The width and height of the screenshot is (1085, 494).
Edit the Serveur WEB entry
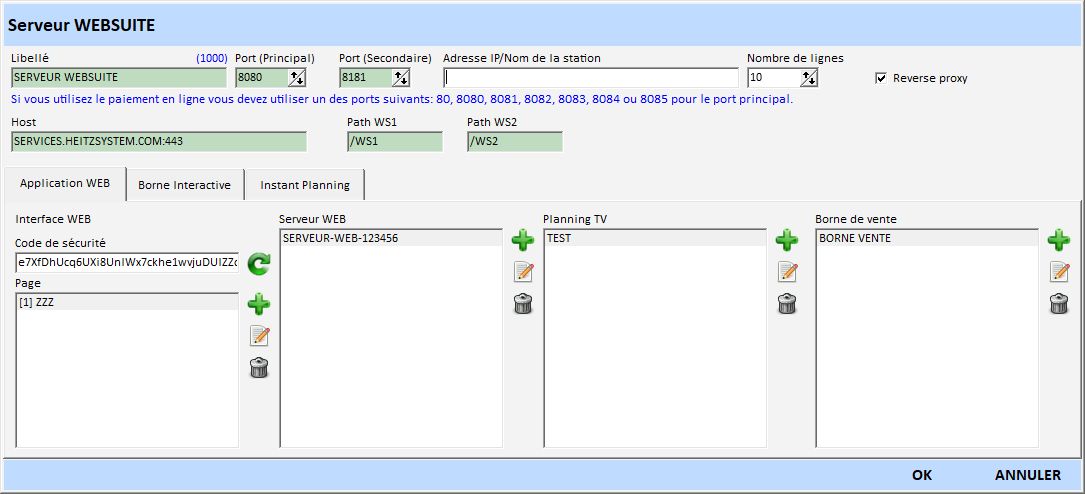(523, 272)
